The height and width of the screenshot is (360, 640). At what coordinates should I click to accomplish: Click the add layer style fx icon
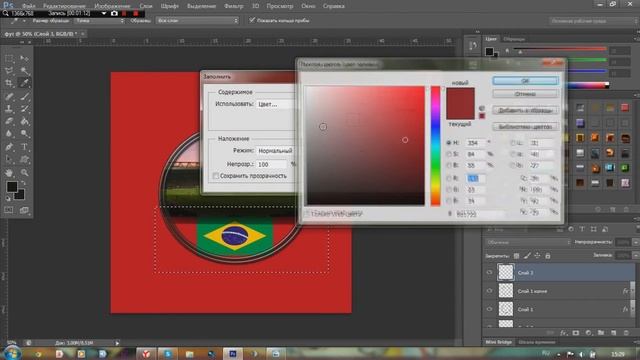(x=564, y=333)
